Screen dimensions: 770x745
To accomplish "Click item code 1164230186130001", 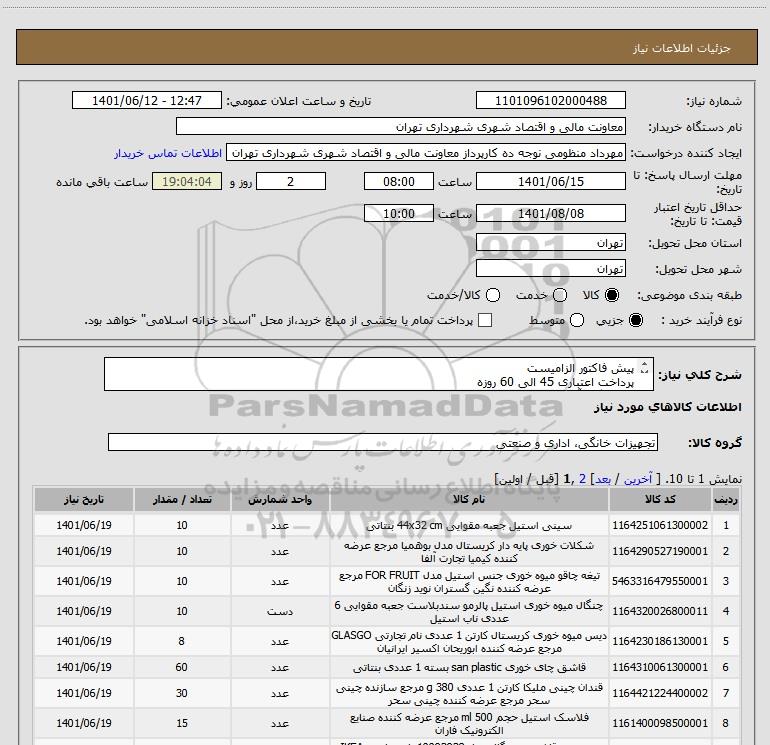I will [660, 641].
